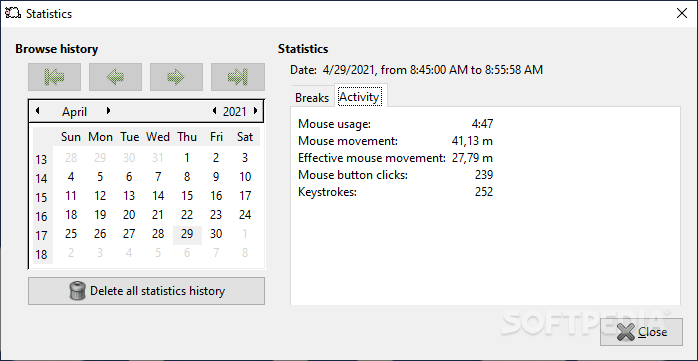Select April 12 in calendar

tap(100, 196)
